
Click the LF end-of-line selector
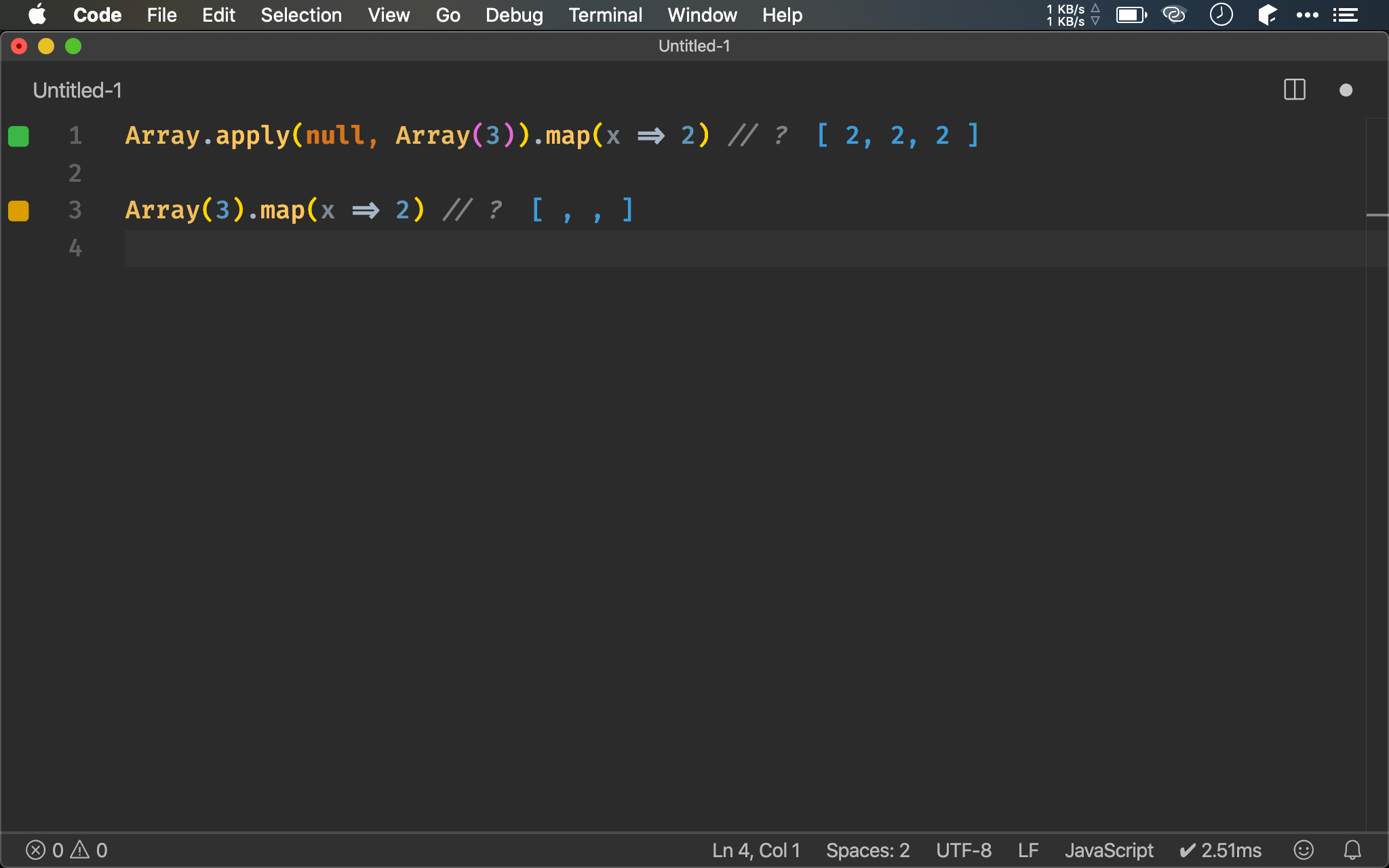(x=1028, y=850)
